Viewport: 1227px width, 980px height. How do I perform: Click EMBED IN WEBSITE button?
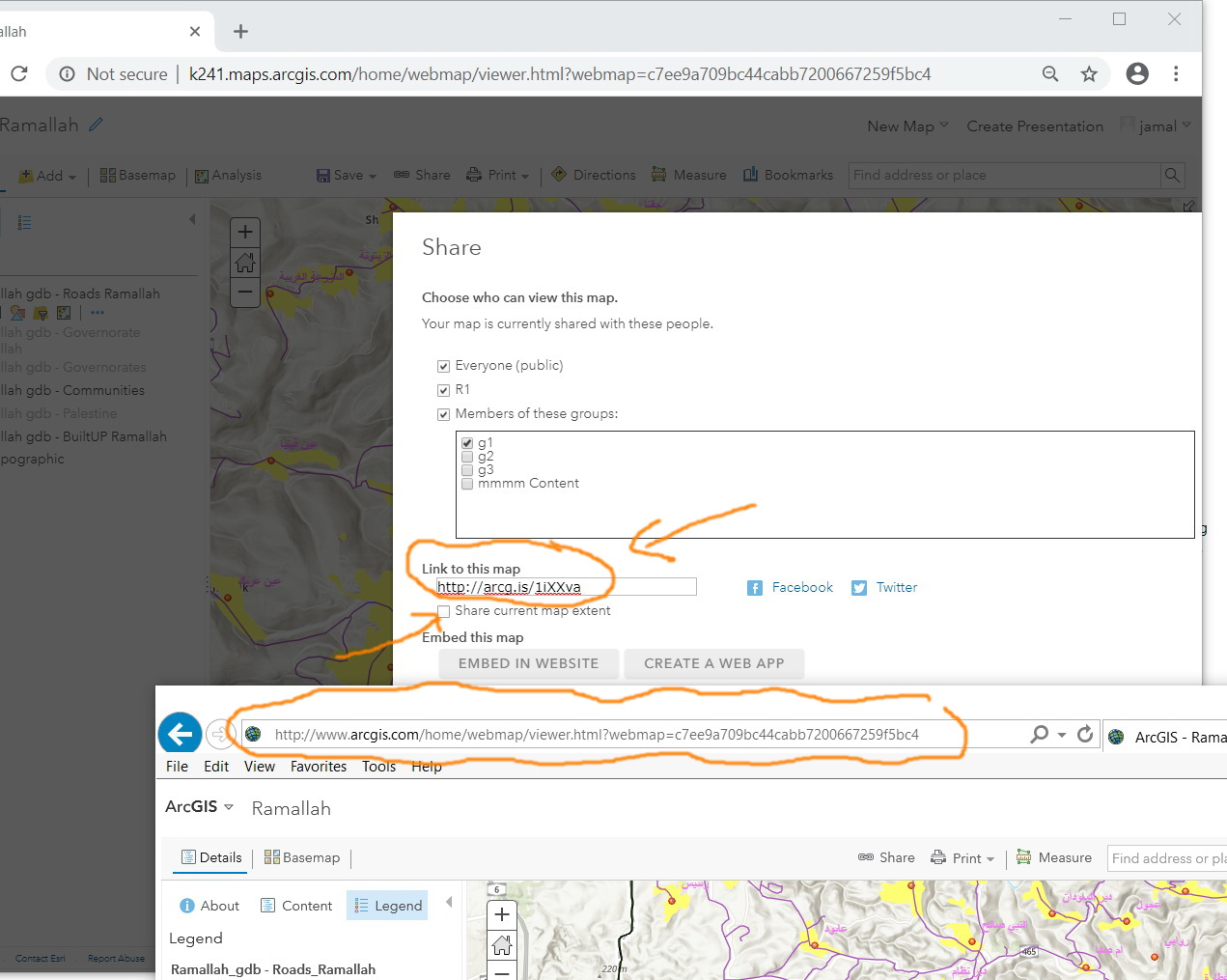tap(528, 663)
